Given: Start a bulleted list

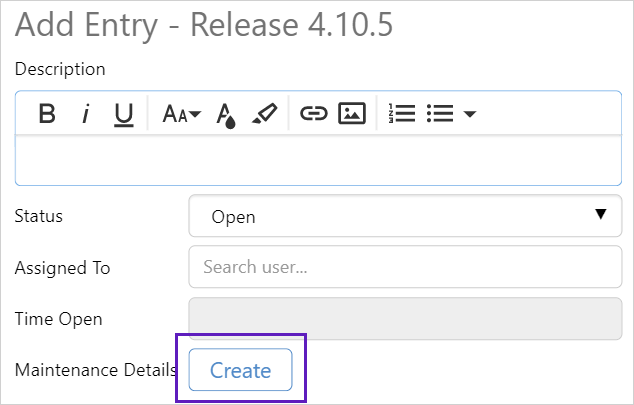Looking at the screenshot, I should click(x=440, y=114).
